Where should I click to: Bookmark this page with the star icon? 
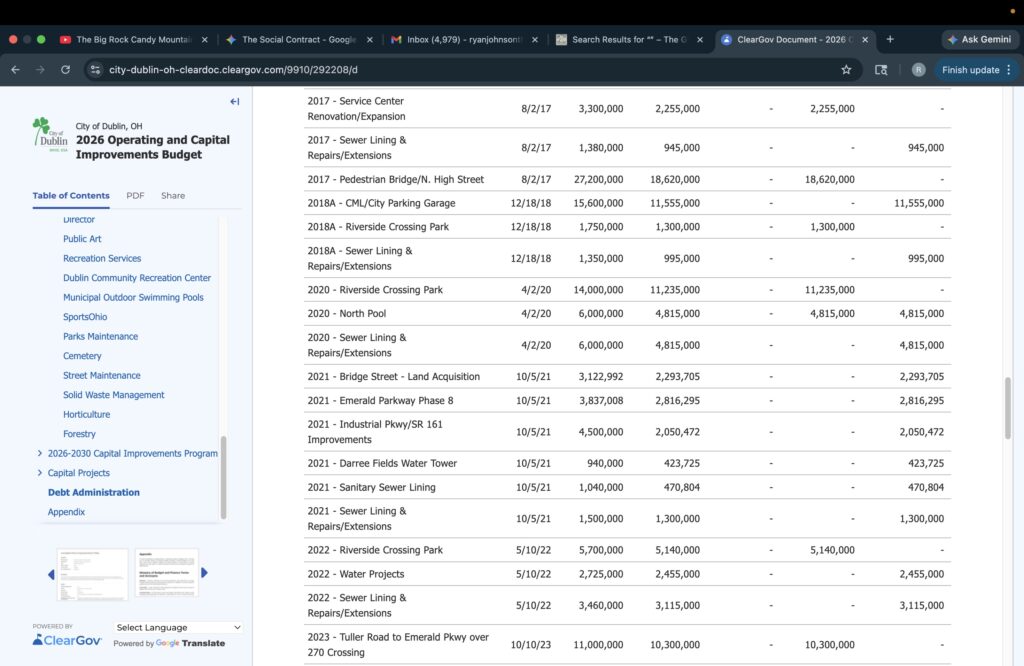pos(846,70)
